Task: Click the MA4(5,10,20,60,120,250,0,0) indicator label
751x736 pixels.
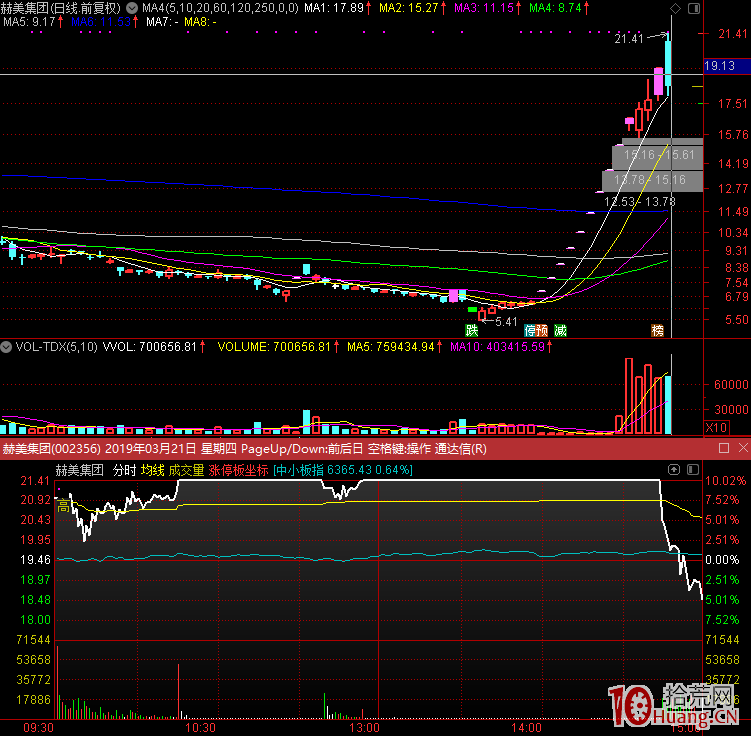Action: coord(220,8)
